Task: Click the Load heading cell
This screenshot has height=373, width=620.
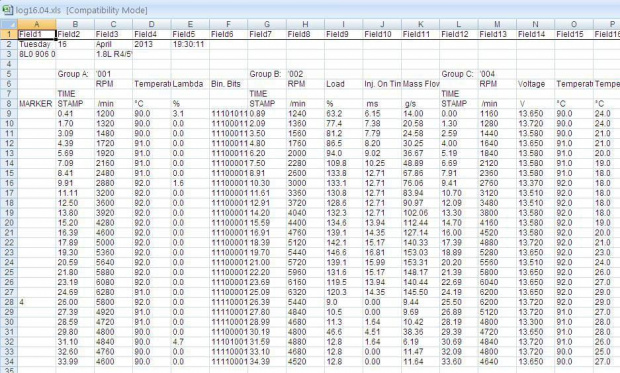Action: click(x=343, y=84)
